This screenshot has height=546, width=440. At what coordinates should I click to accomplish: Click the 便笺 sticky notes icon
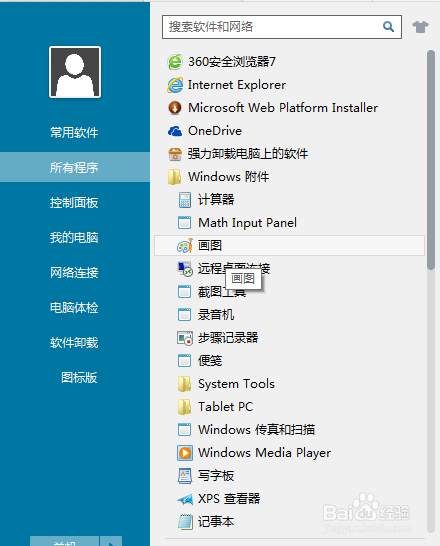184,361
